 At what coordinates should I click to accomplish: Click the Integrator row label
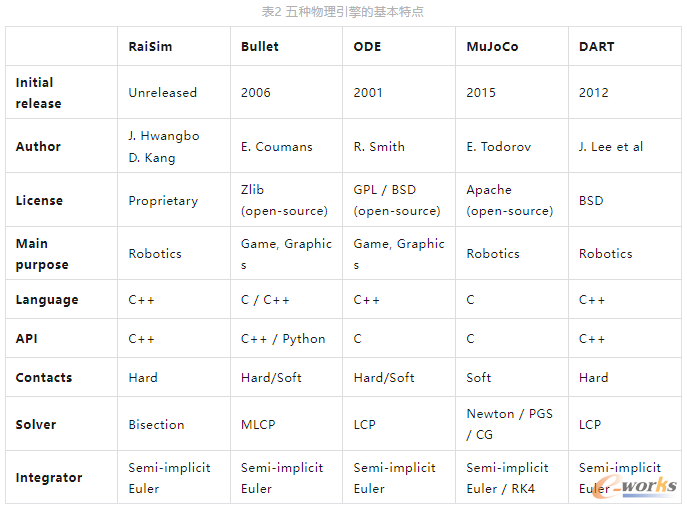coord(49,478)
